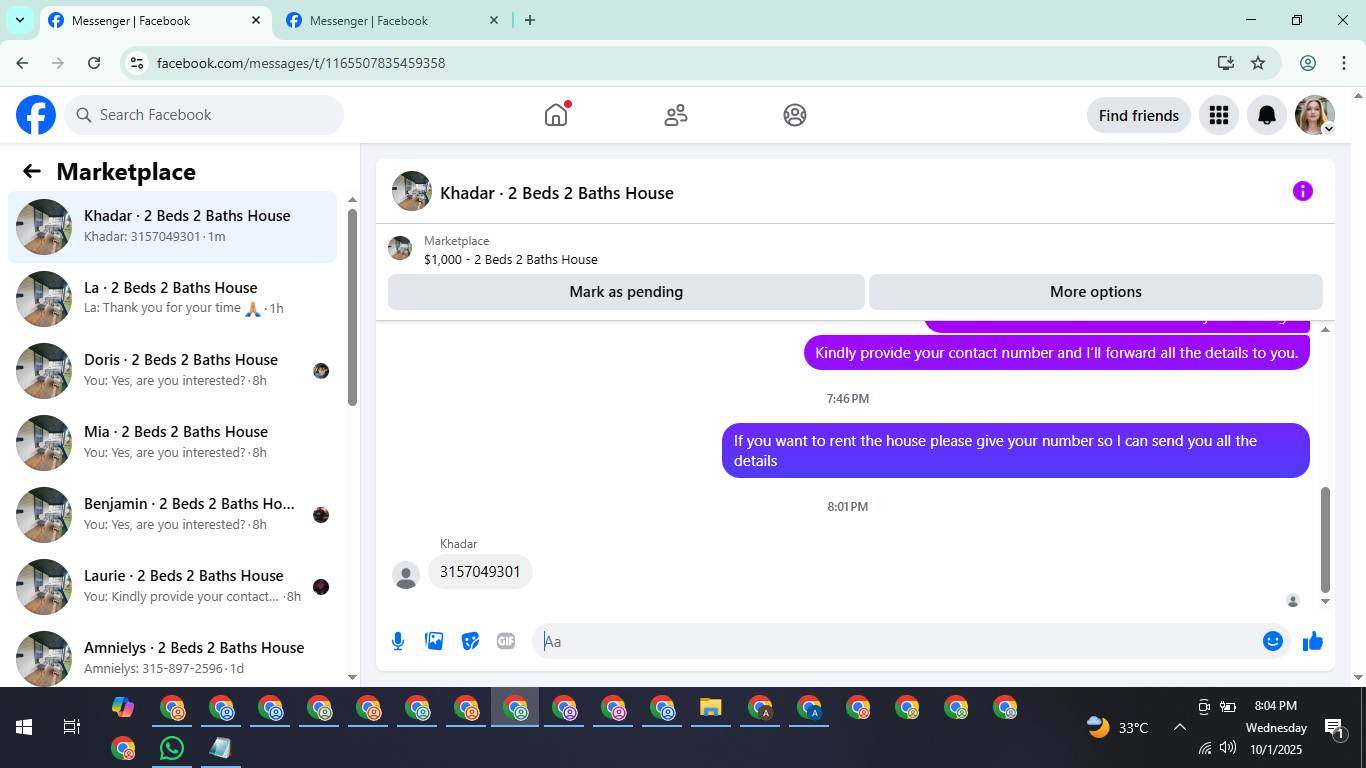This screenshot has width=1366, height=768.
Task: Open the weather widget showing 33°C
Action: (1118, 727)
